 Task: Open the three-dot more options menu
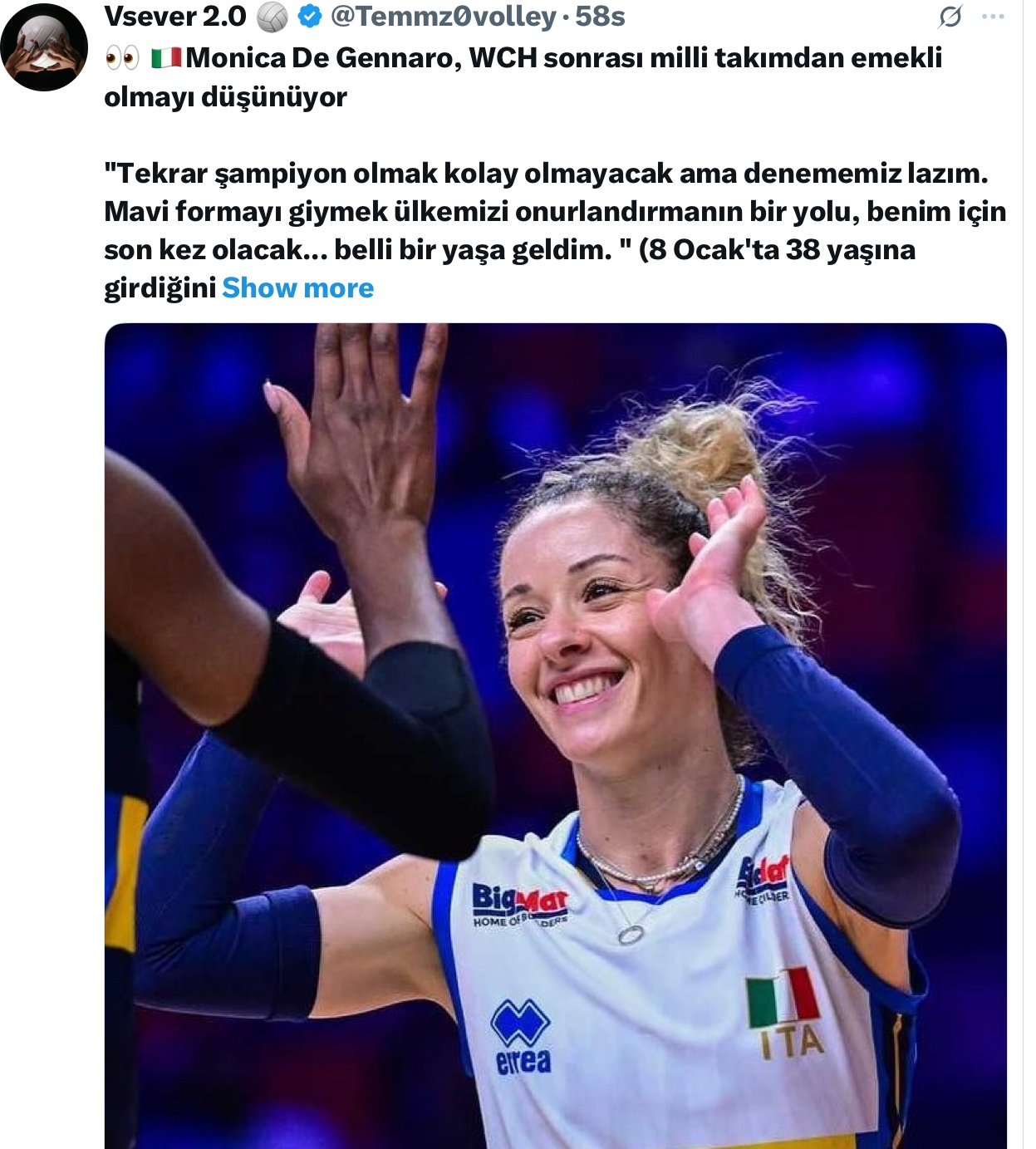[x=994, y=17]
